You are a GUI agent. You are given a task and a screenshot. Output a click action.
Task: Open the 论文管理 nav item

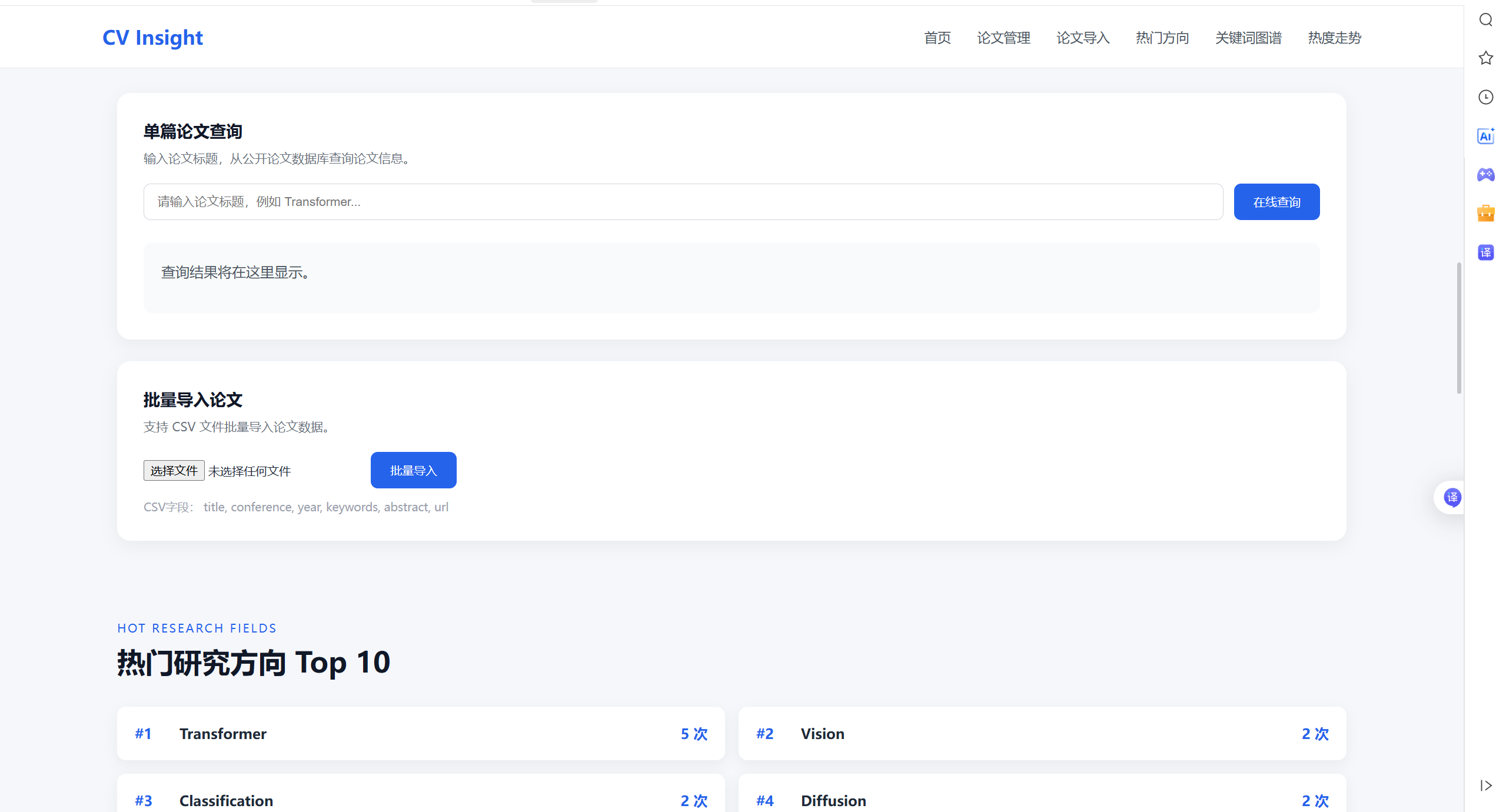(x=1003, y=38)
